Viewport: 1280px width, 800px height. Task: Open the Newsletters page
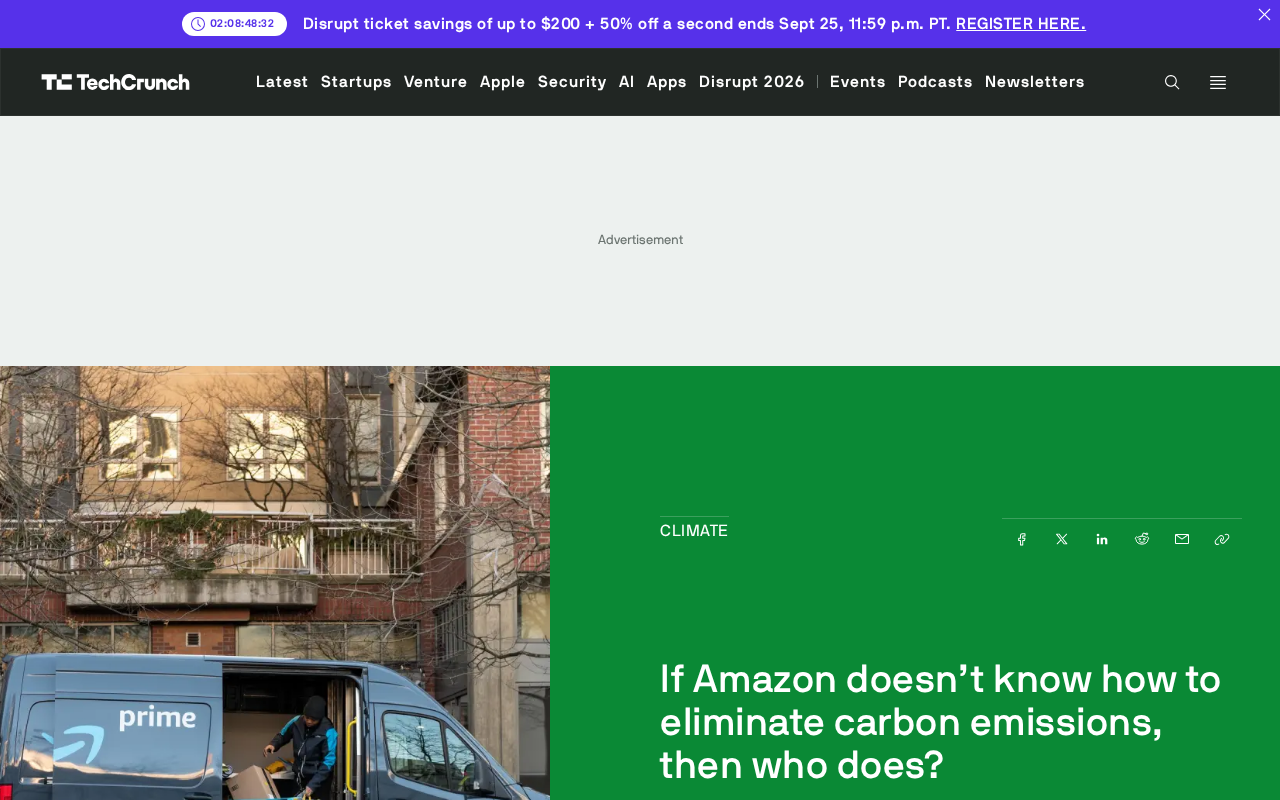pos(1035,82)
